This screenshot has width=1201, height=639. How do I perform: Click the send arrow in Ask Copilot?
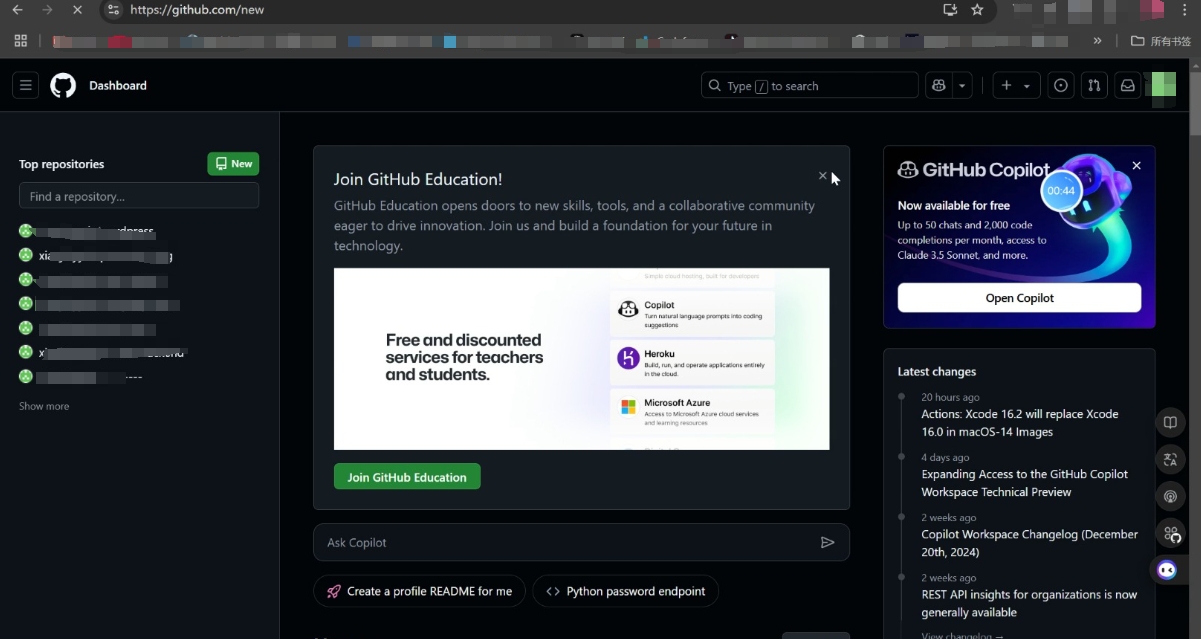(827, 542)
